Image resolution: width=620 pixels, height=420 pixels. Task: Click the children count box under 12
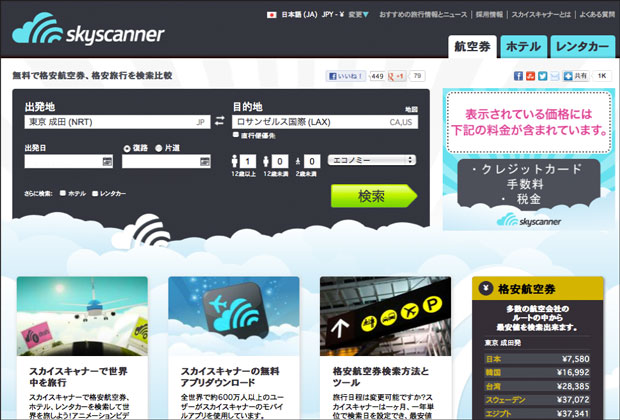pos(280,161)
